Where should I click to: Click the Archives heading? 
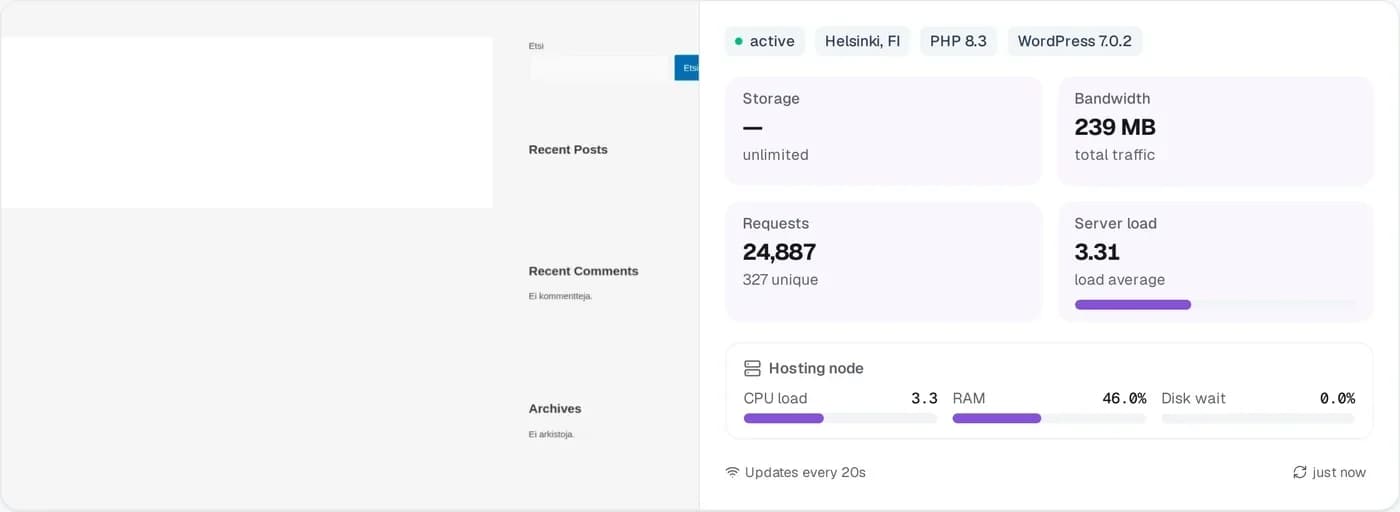pos(555,408)
